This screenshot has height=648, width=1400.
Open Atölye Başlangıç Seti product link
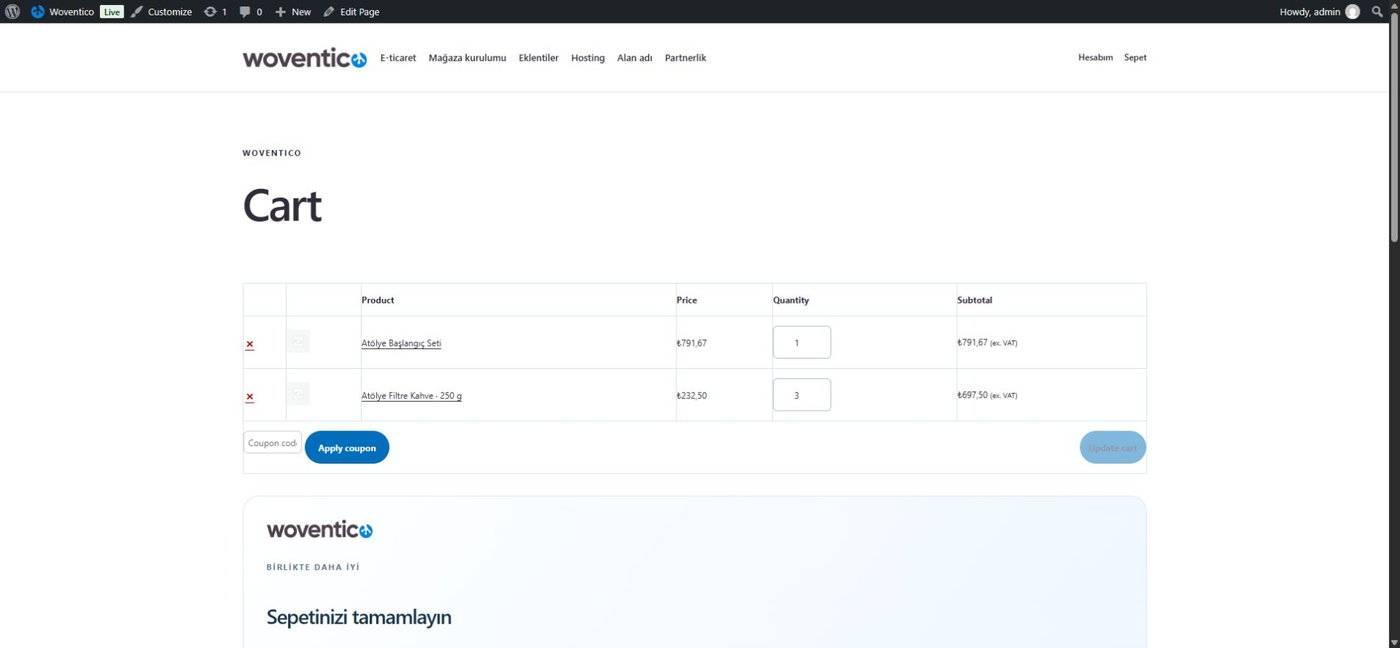(x=401, y=343)
